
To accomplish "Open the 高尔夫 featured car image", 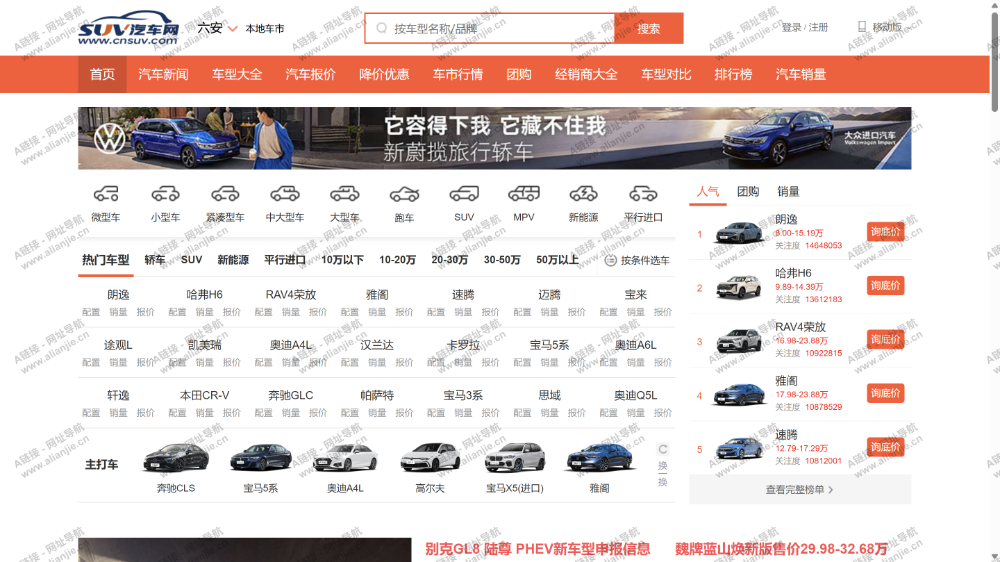I will coord(430,457).
